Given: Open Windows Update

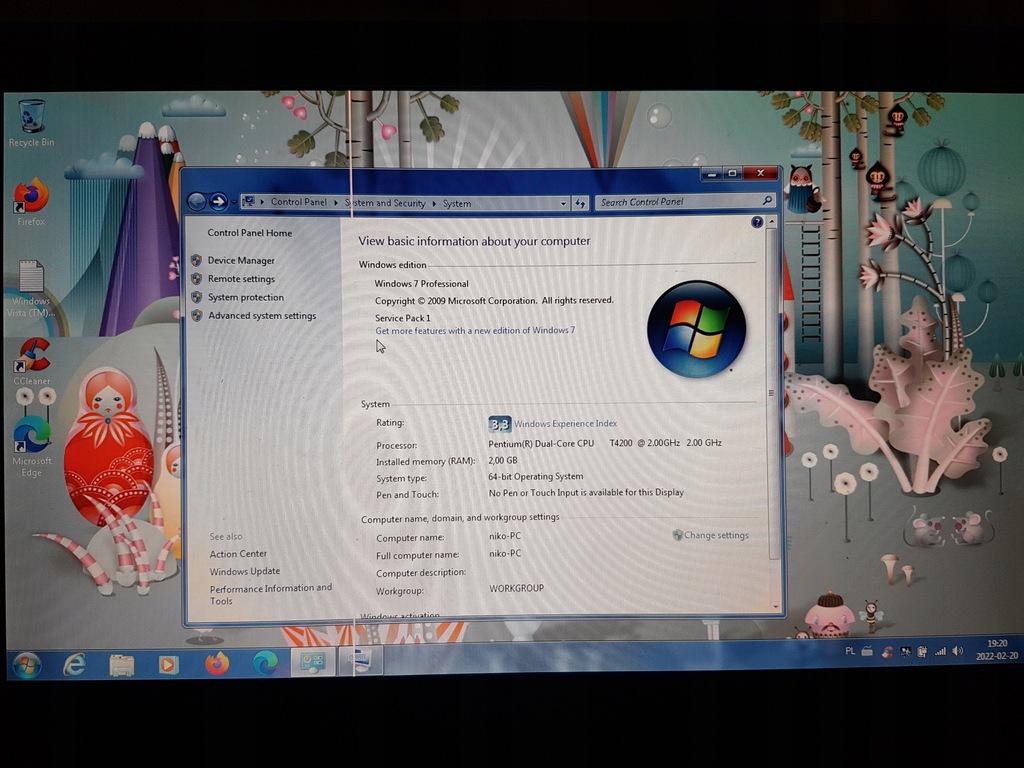Looking at the screenshot, I should 245,571.
